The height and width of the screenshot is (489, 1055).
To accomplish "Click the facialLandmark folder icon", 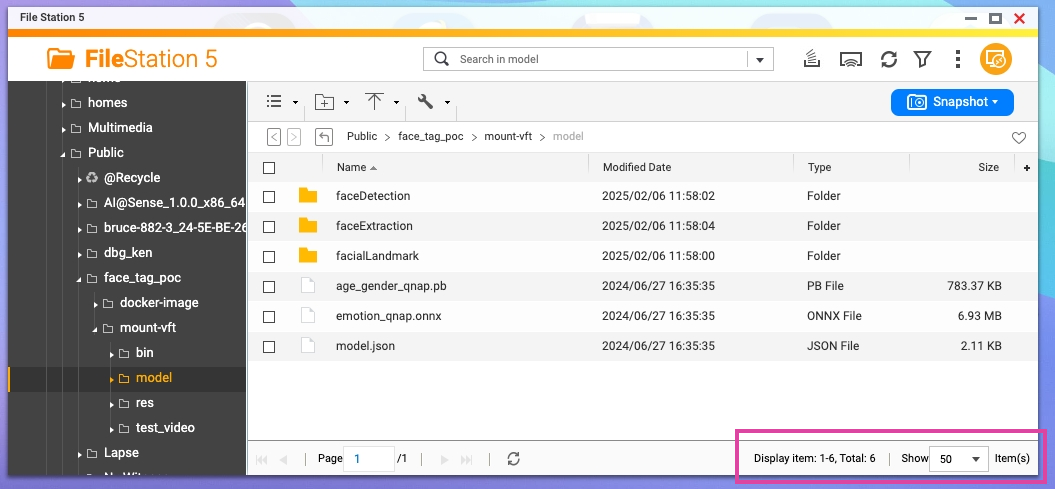I will click(307, 256).
